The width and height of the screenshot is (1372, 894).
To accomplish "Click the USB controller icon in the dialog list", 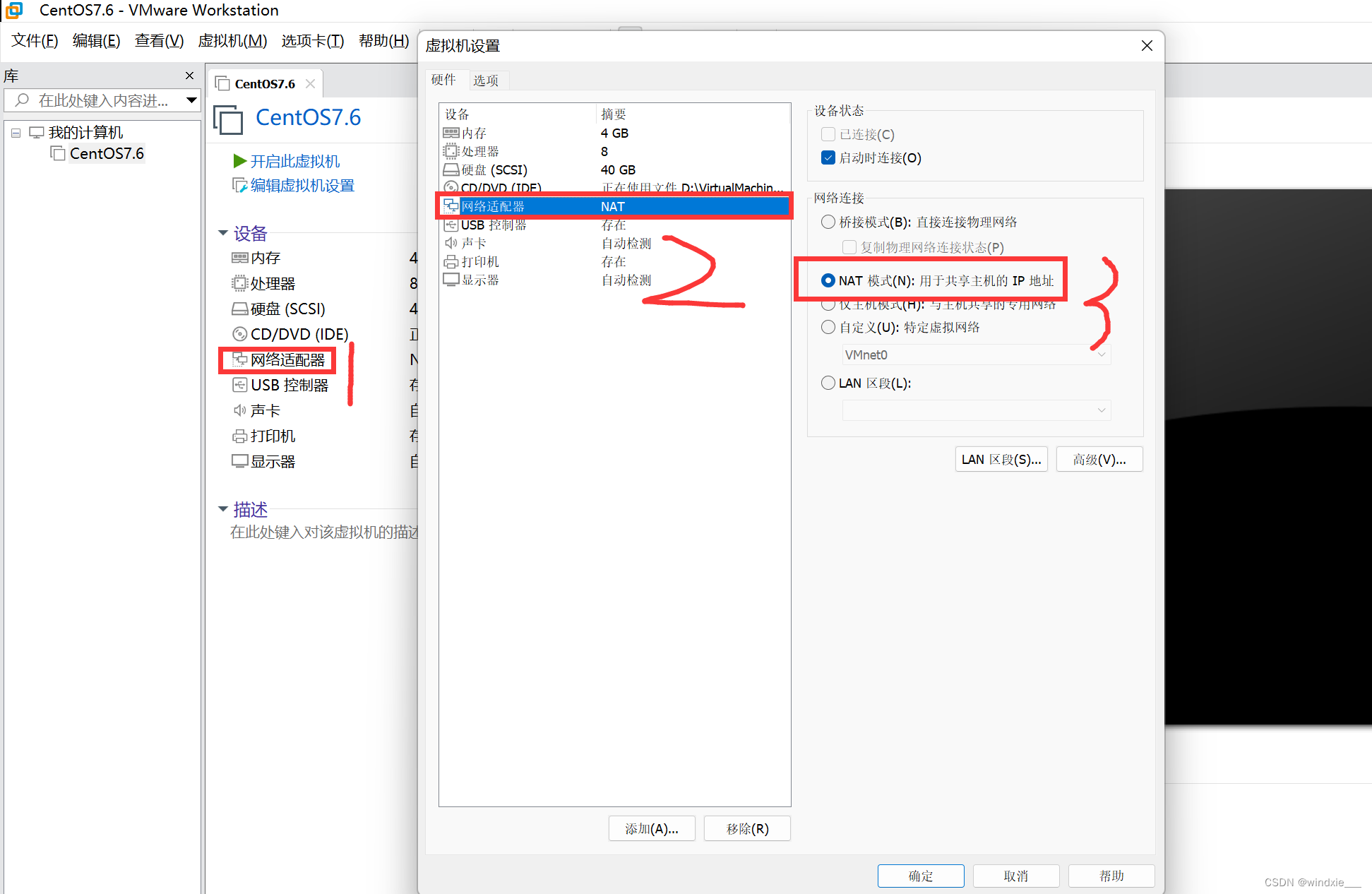I will 451,225.
